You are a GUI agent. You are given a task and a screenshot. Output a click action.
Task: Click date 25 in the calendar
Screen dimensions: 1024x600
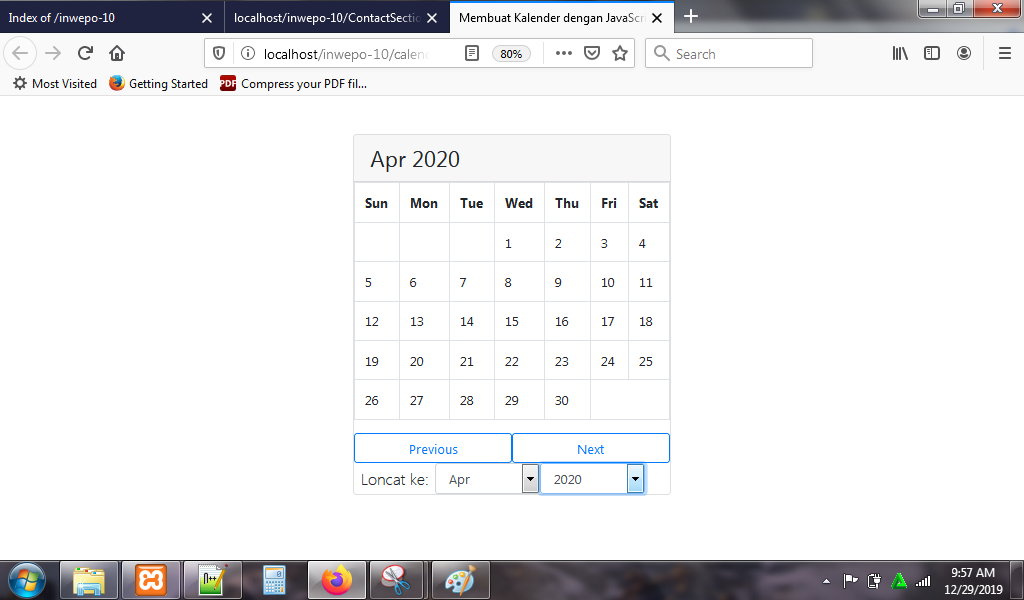pos(646,362)
